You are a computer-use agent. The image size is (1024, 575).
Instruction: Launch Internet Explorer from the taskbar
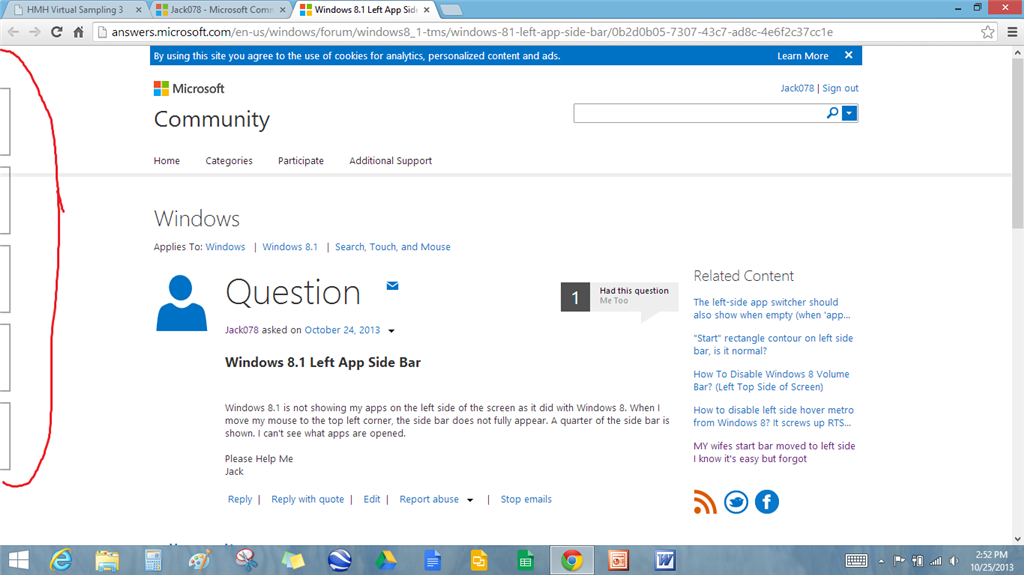pos(61,560)
